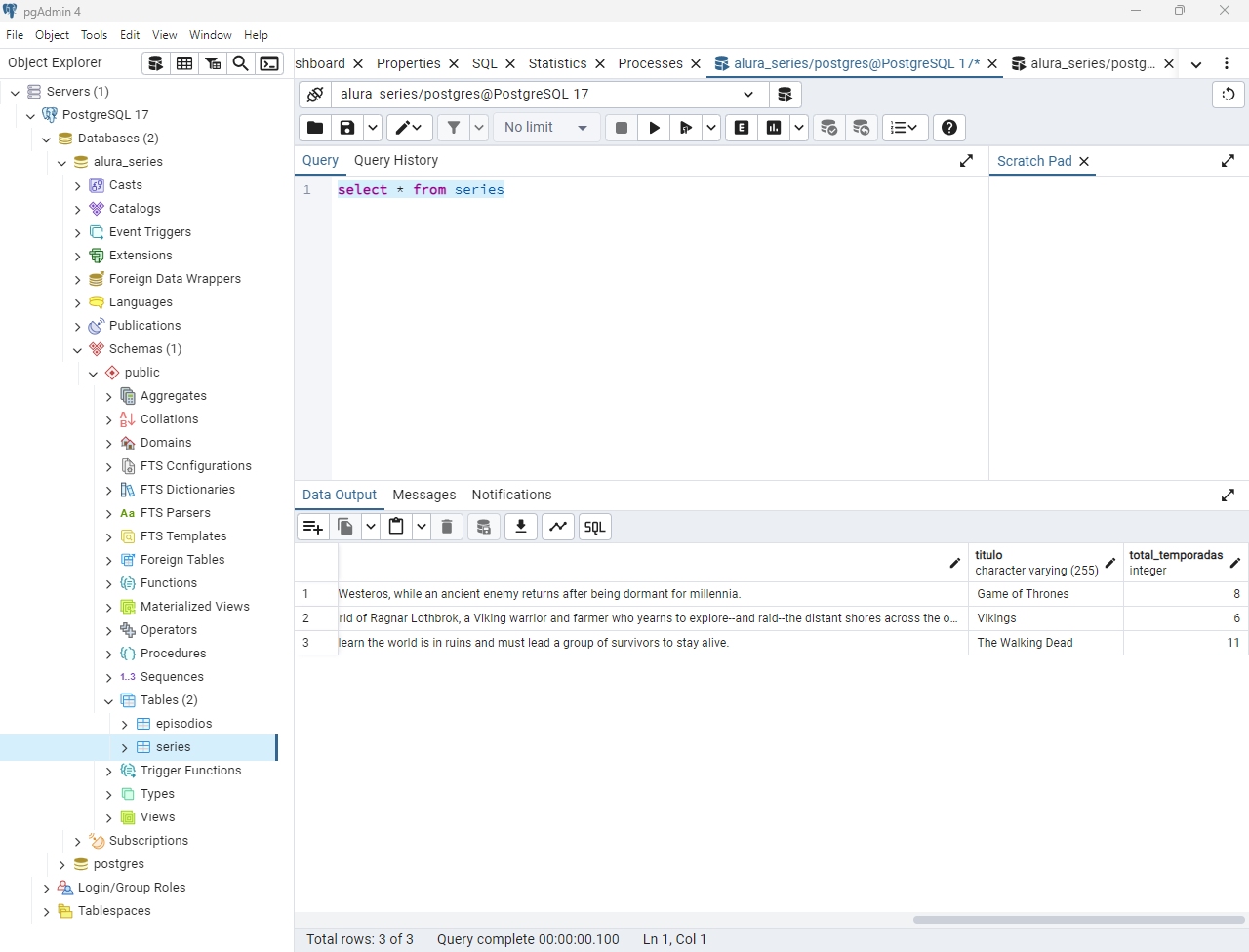Stop the running query
The image size is (1249, 952).
pos(622,128)
